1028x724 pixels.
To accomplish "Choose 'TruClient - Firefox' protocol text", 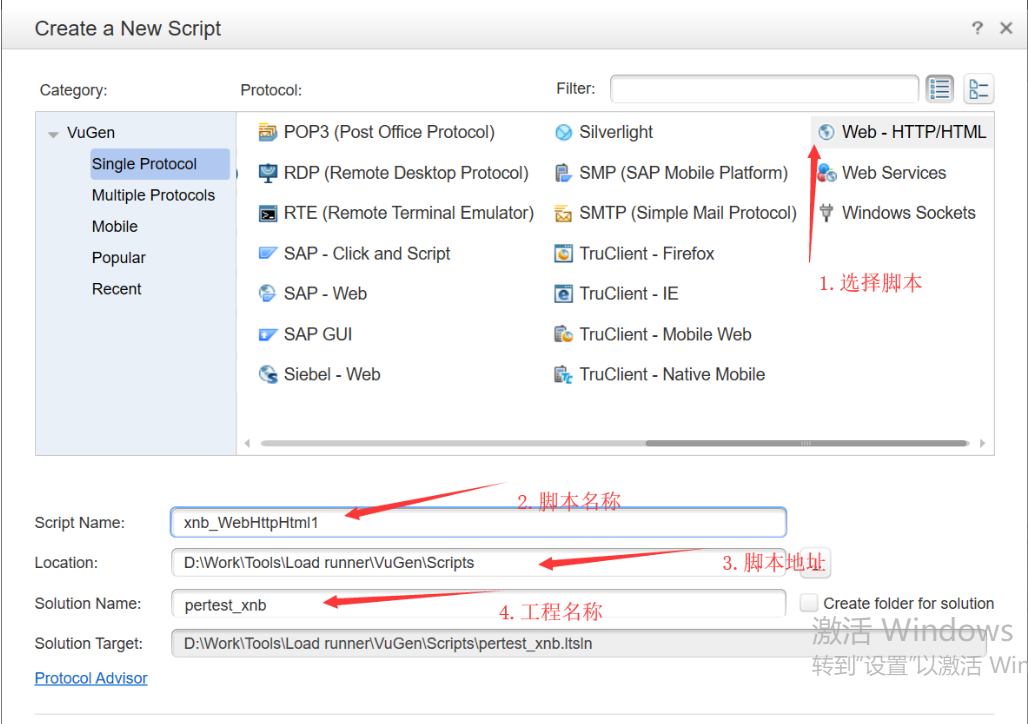I will click(x=646, y=254).
